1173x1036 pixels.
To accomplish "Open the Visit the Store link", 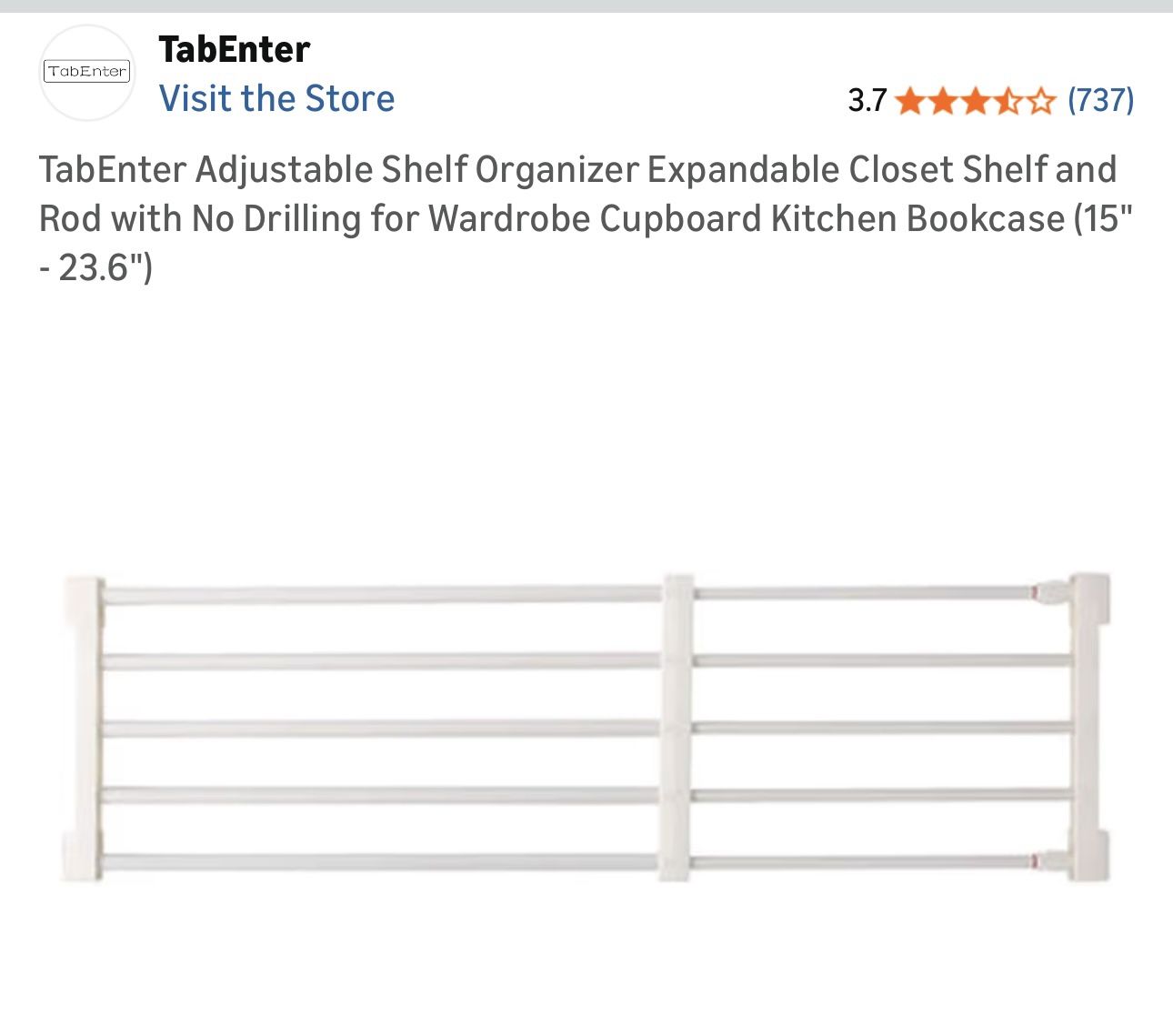I will [276, 98].
